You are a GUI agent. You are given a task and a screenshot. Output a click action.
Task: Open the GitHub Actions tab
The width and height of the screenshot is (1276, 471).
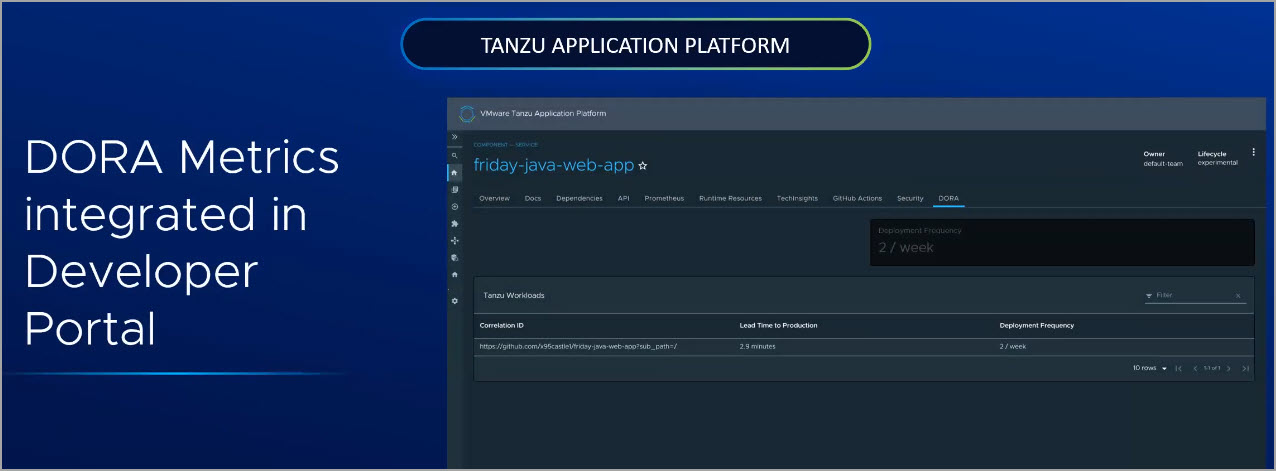(858, 198)
